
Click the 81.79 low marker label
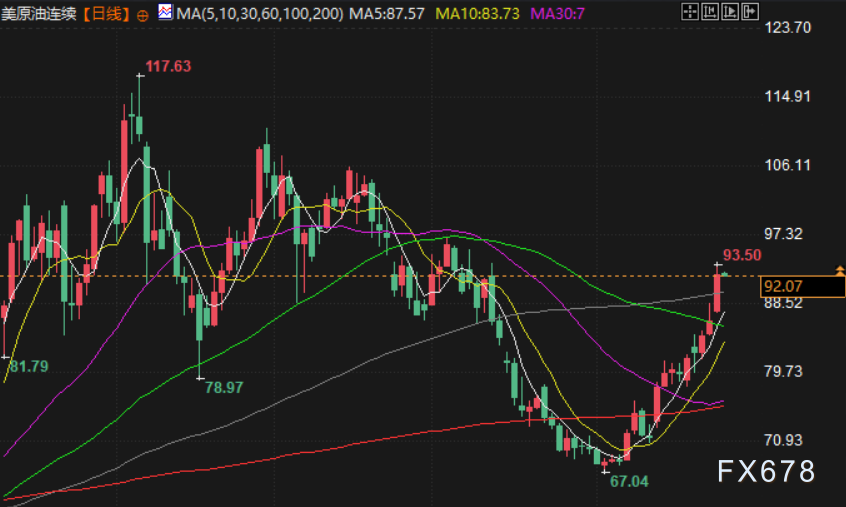click(29, 367)
